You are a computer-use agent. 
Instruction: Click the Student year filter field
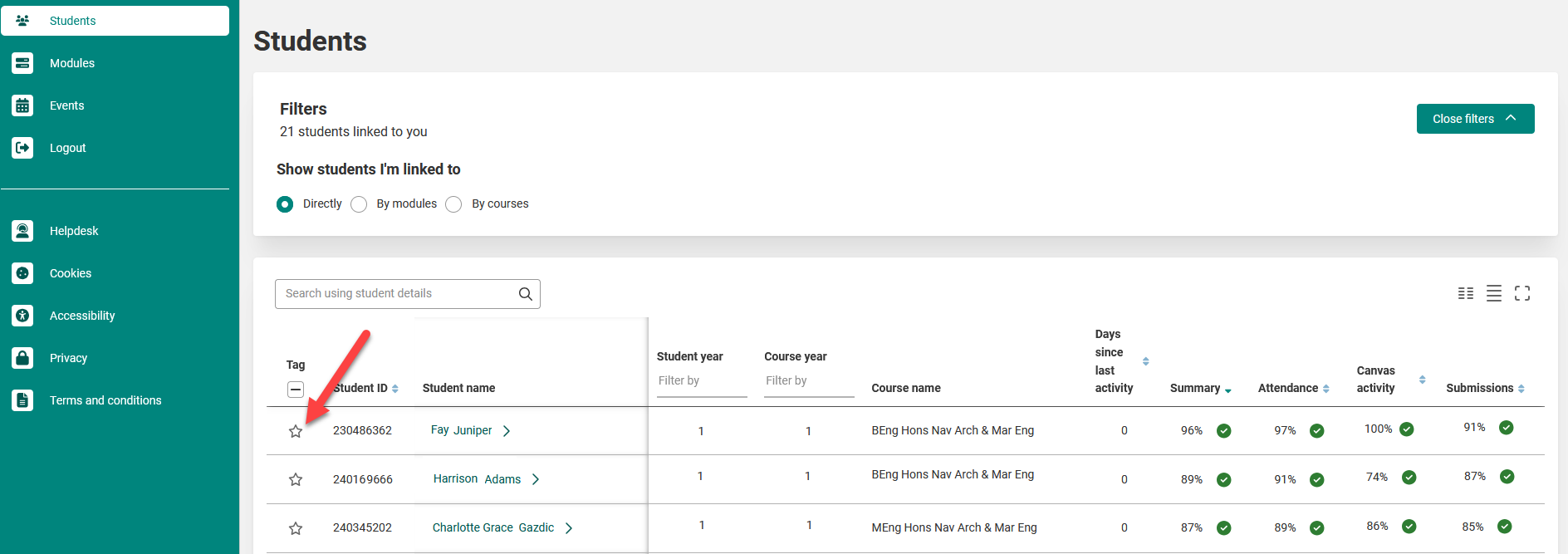coord(701,381)
